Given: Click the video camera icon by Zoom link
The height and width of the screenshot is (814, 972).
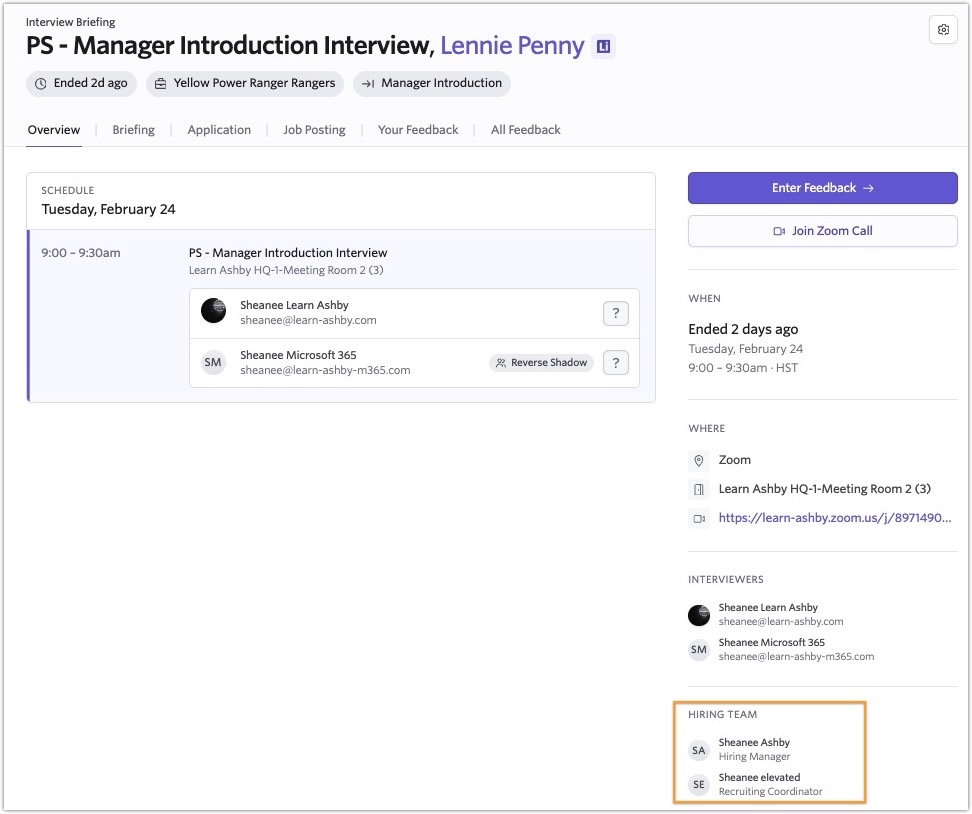Looking at the screenshot, I should point(699,519).
